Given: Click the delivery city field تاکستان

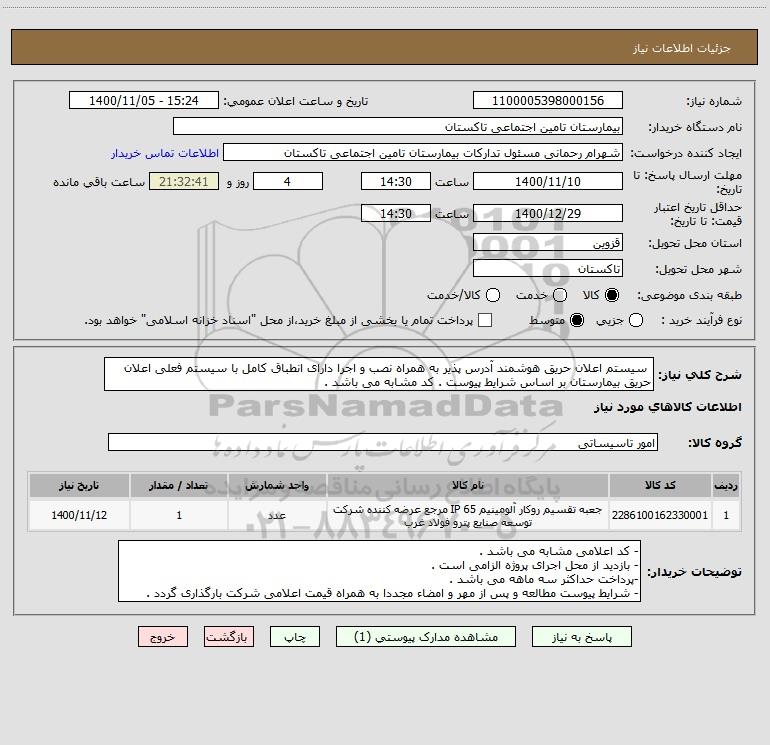Looking at the screenshot, I should 548,269.
